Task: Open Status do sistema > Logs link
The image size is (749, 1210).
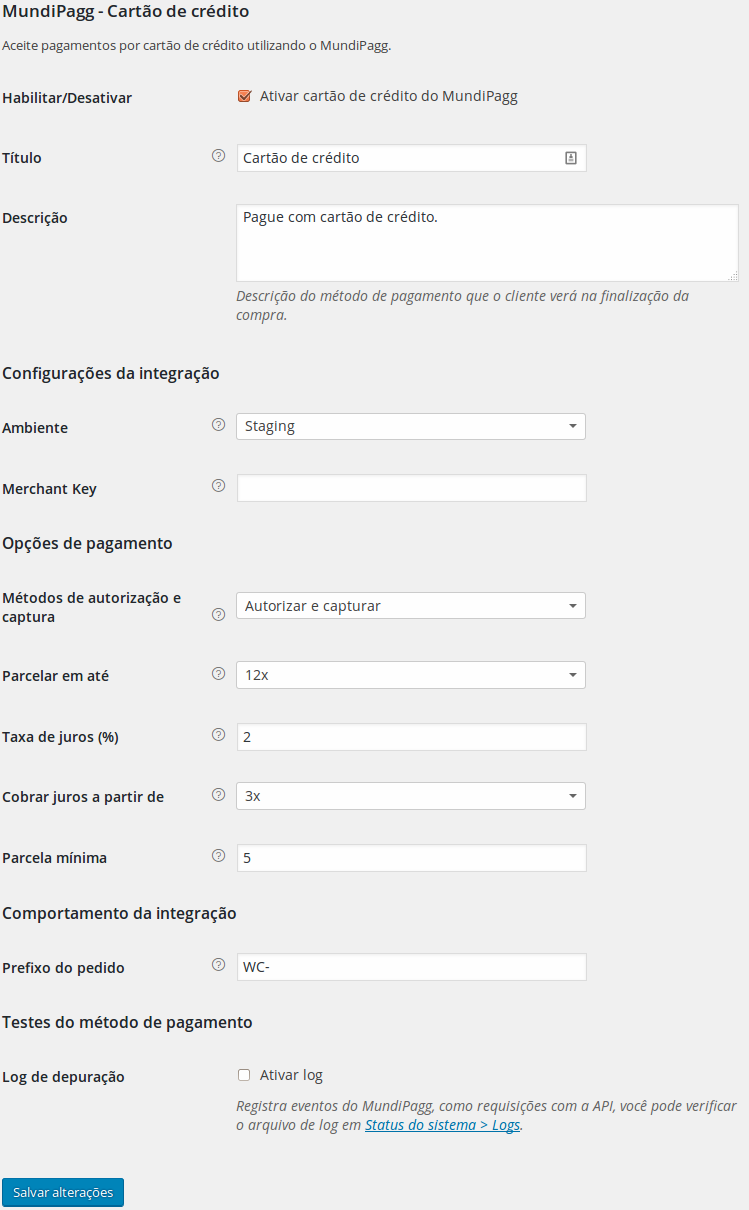Action: click(443, 1125)
